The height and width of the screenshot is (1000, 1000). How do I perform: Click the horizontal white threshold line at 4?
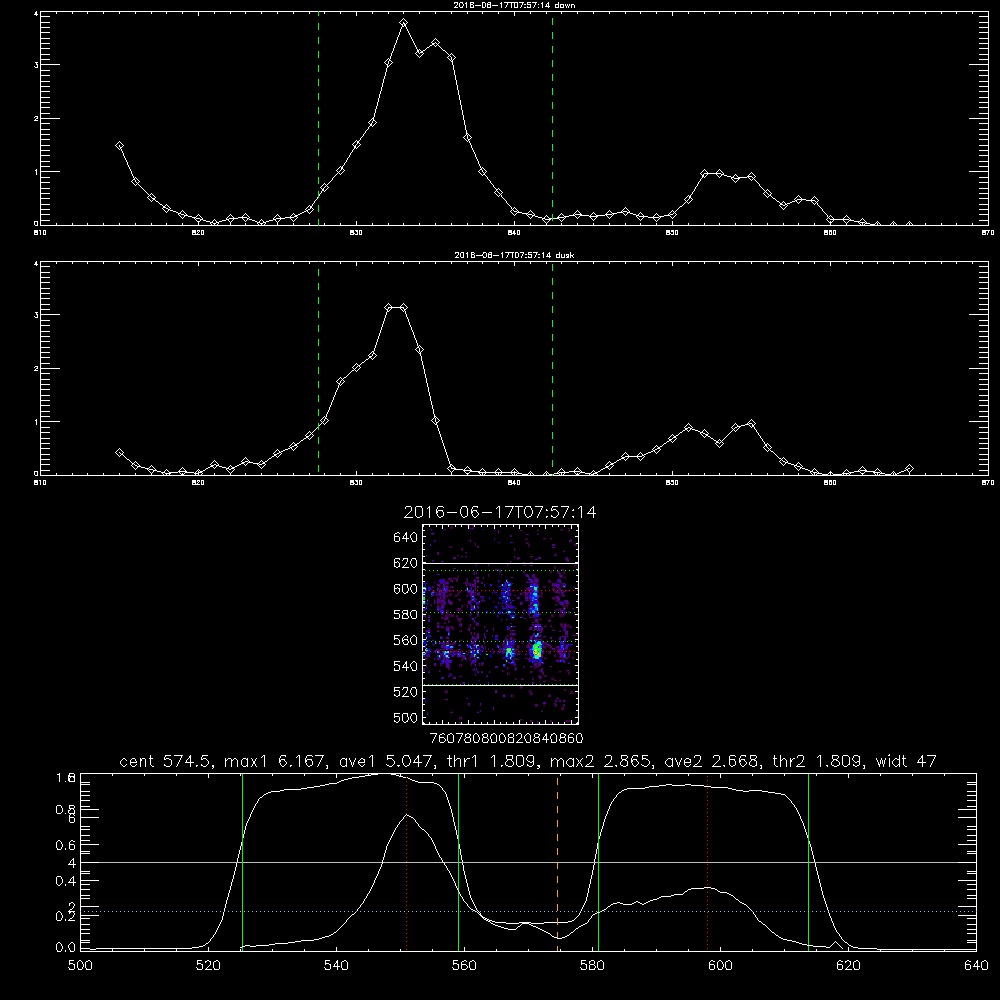click(x=529, y=862)
